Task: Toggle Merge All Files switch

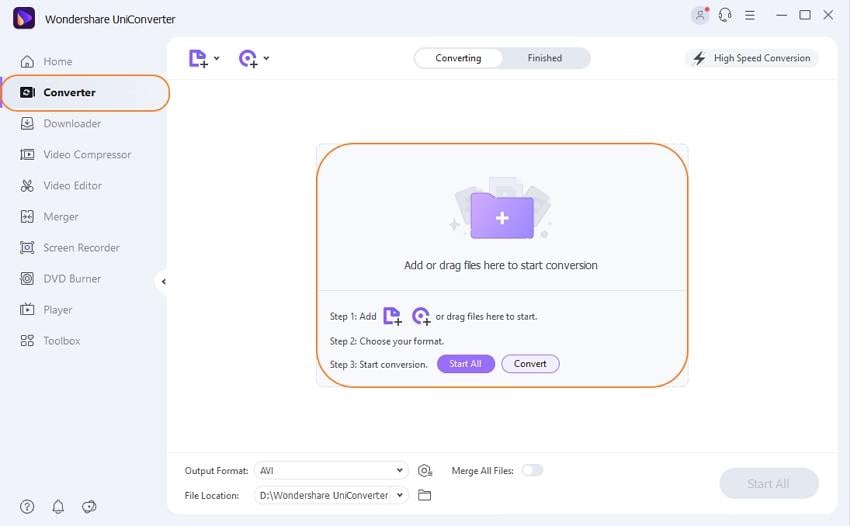Action: [532, 470]
